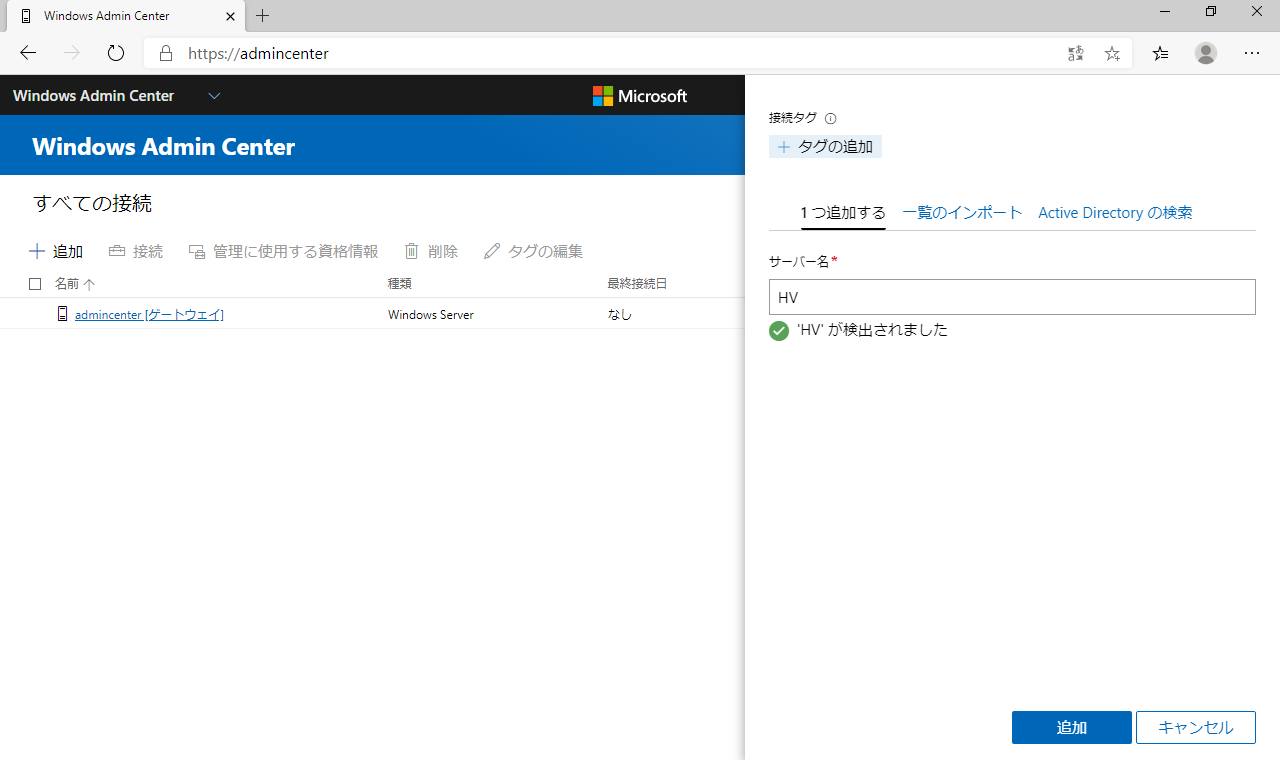Add page to favorites star icon
The width and height of the screenshot is (1280, 760).
(1112, 54)
